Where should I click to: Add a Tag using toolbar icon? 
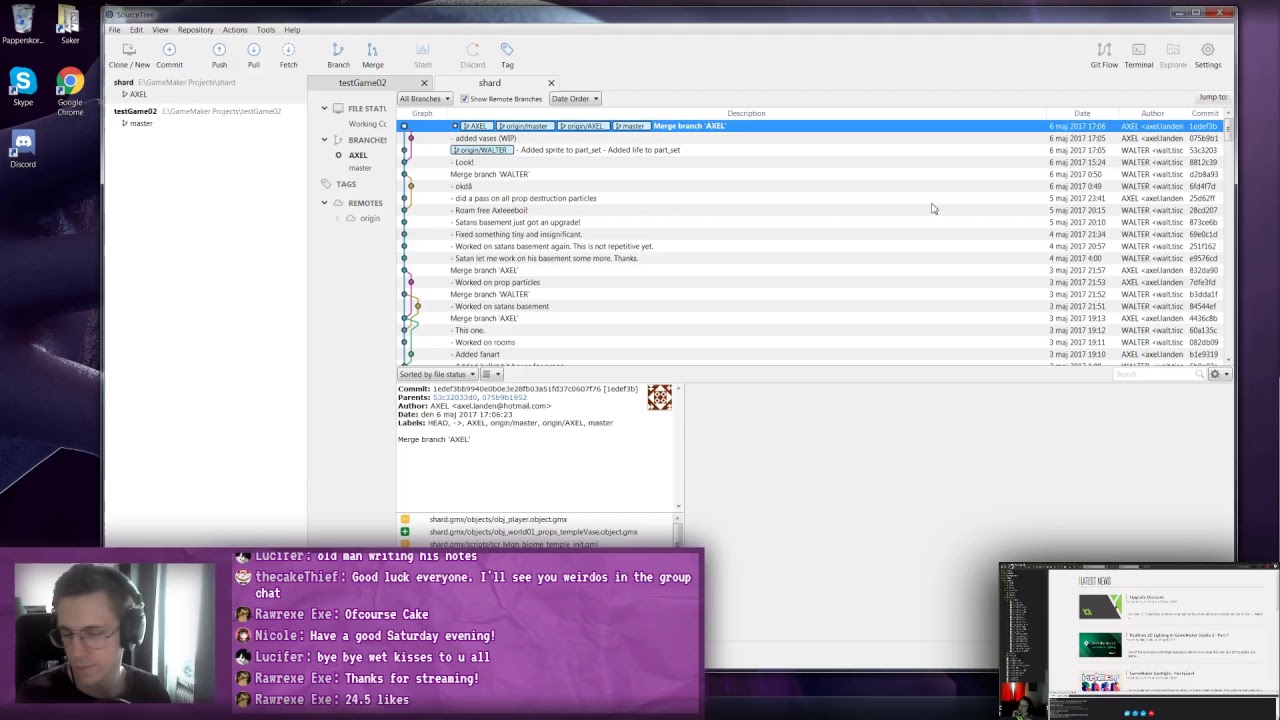click(507, 55)
